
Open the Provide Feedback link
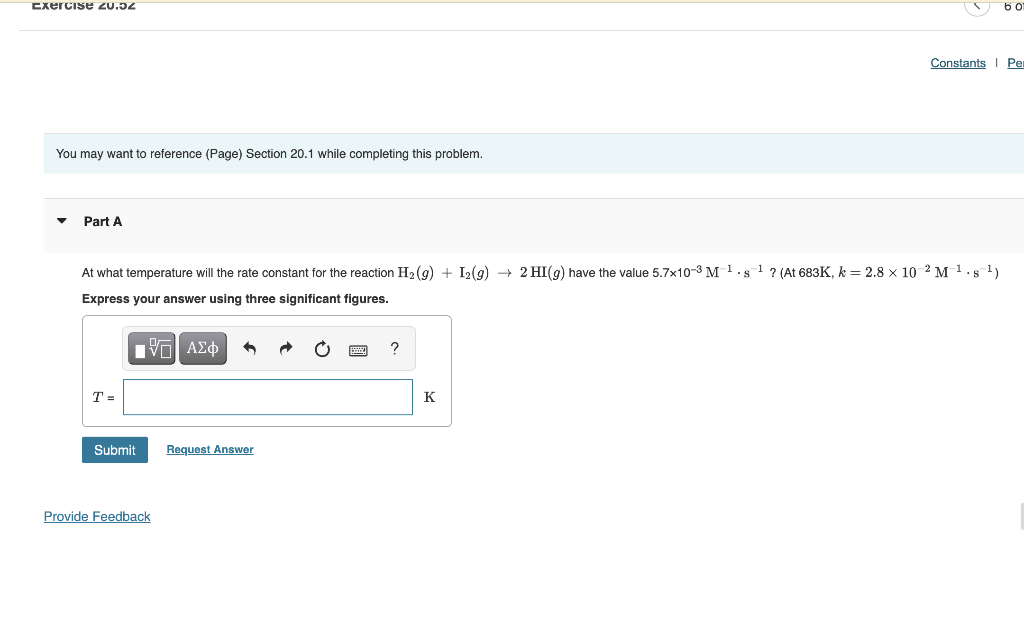[97, 516]
